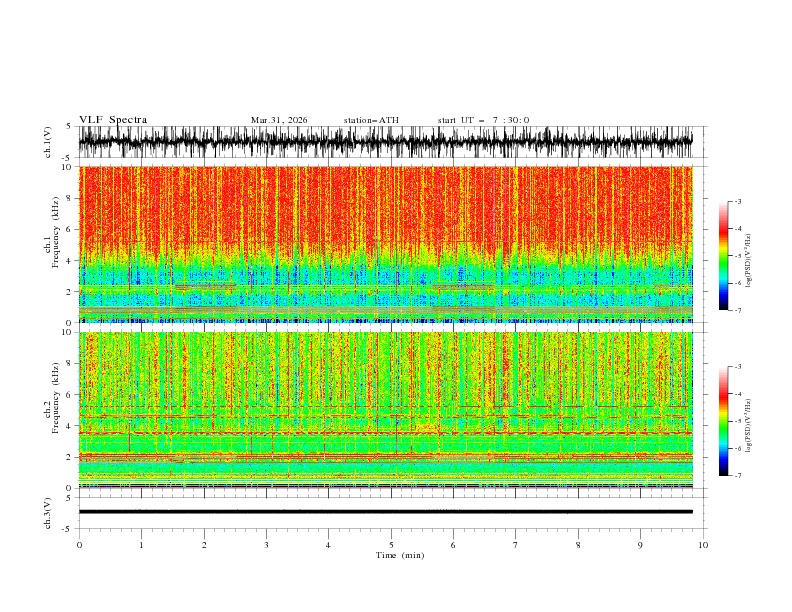Click the "-7" label on ch.1 color bar
Viewport: 792px width, 612px height.
click(x=737, y=310)
